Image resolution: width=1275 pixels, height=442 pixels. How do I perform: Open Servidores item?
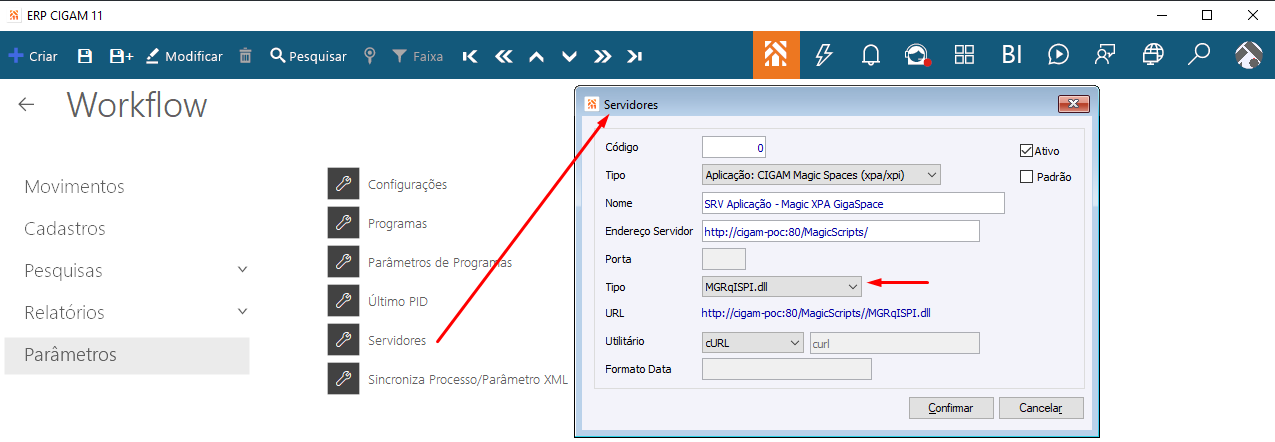[x=378, y=340]
